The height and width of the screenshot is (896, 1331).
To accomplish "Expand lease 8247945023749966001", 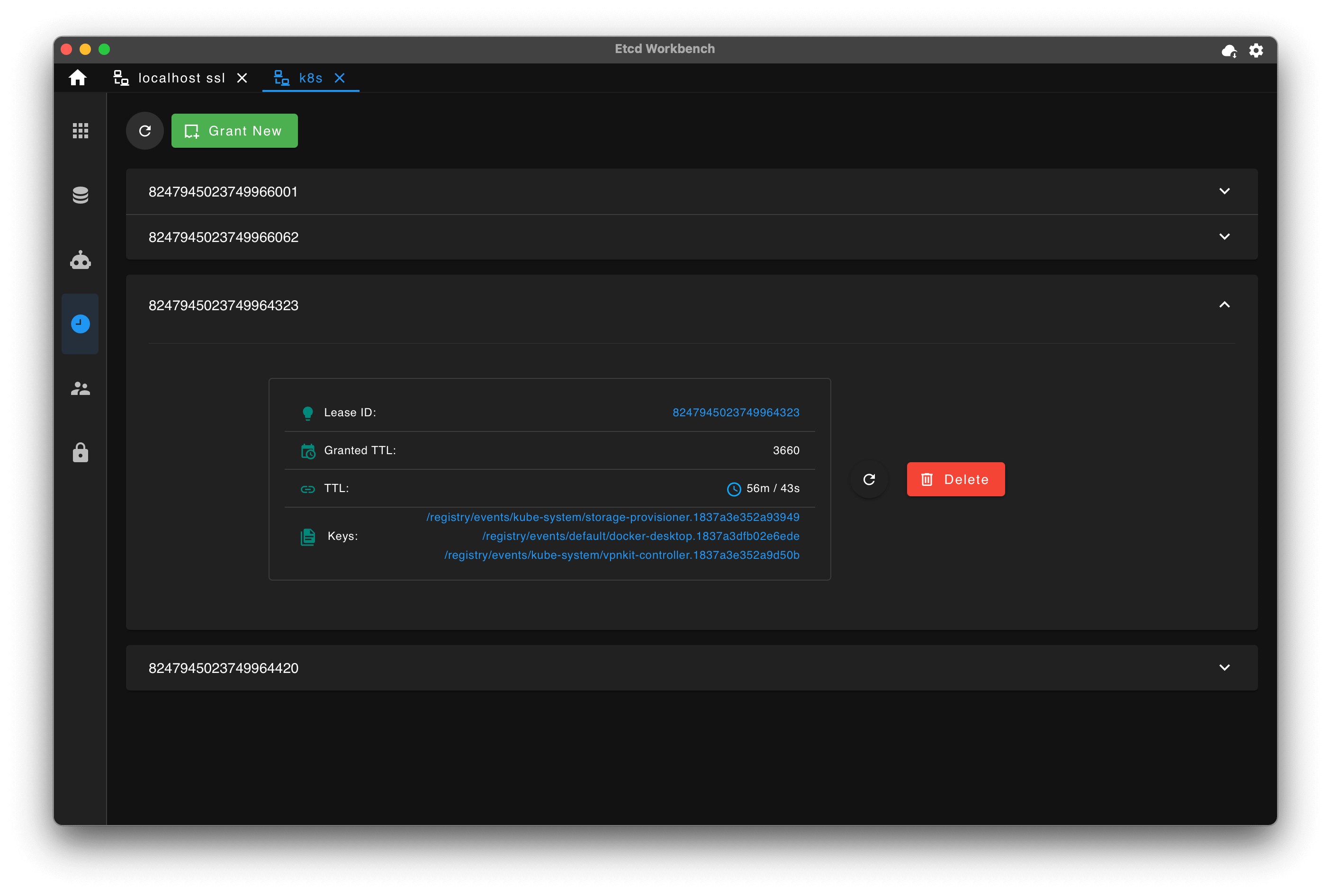I will 692,191.
